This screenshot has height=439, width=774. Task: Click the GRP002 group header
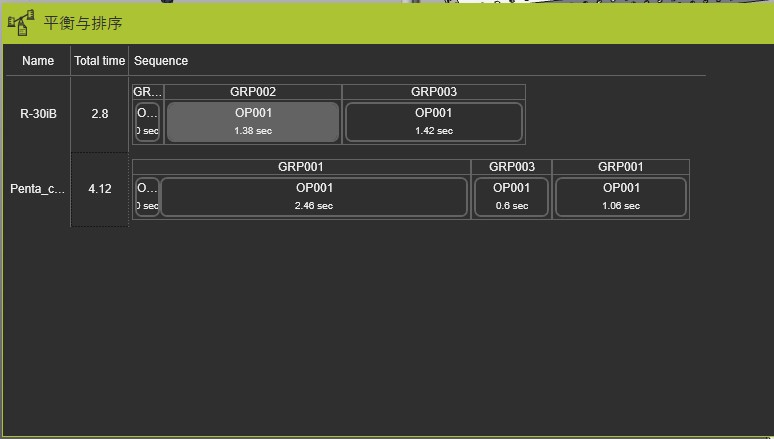pos(253,92)
